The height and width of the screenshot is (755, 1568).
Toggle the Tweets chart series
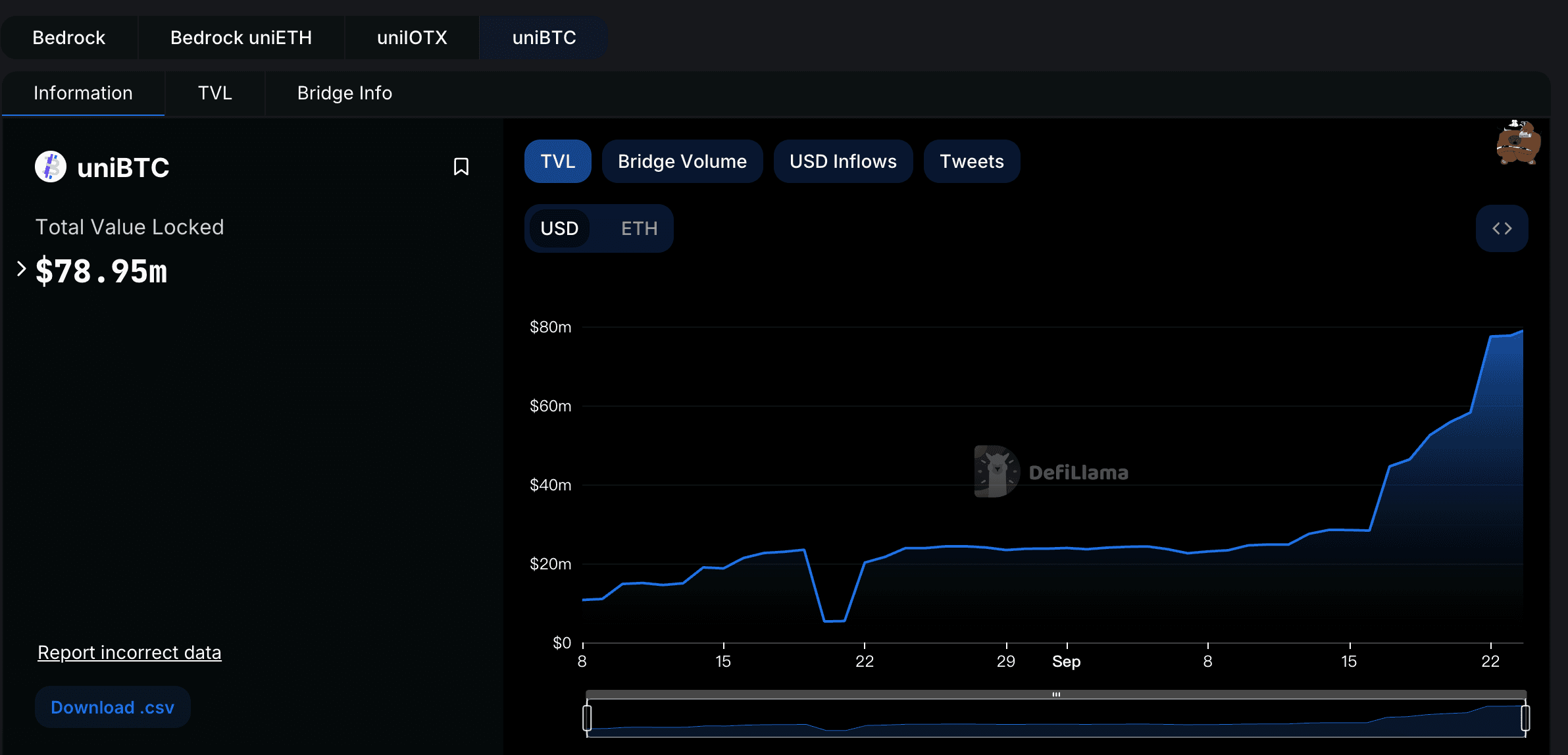coord(972,161)
